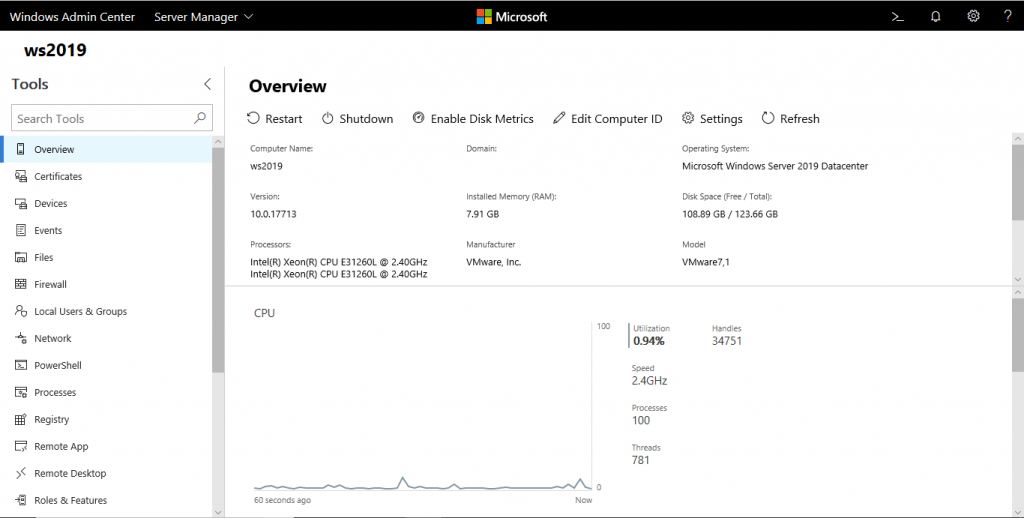Open the Processes tool
Screen dimensions: 1024x518
[x=107, y=392]
